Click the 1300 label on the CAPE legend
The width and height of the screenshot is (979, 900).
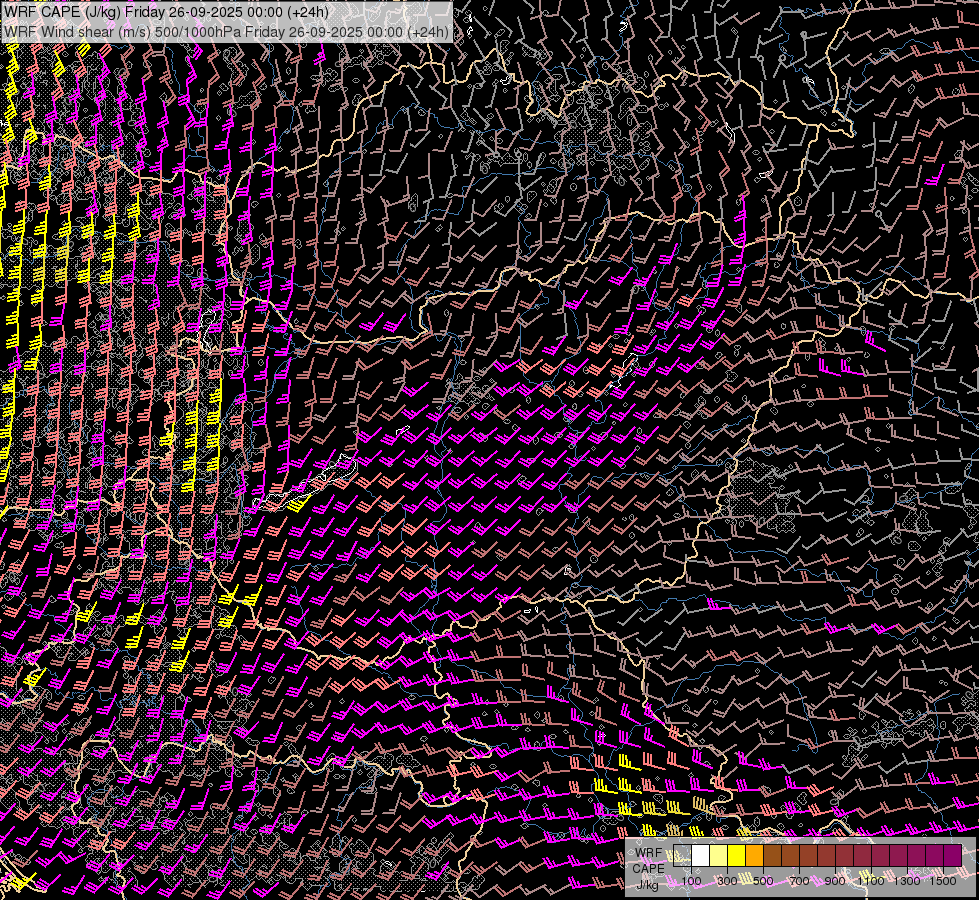tap(907, 881)
